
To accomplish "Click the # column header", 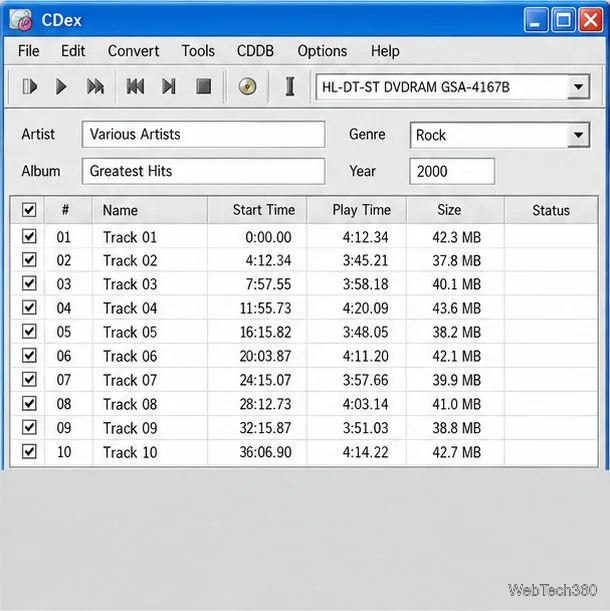I will (68, 210).
